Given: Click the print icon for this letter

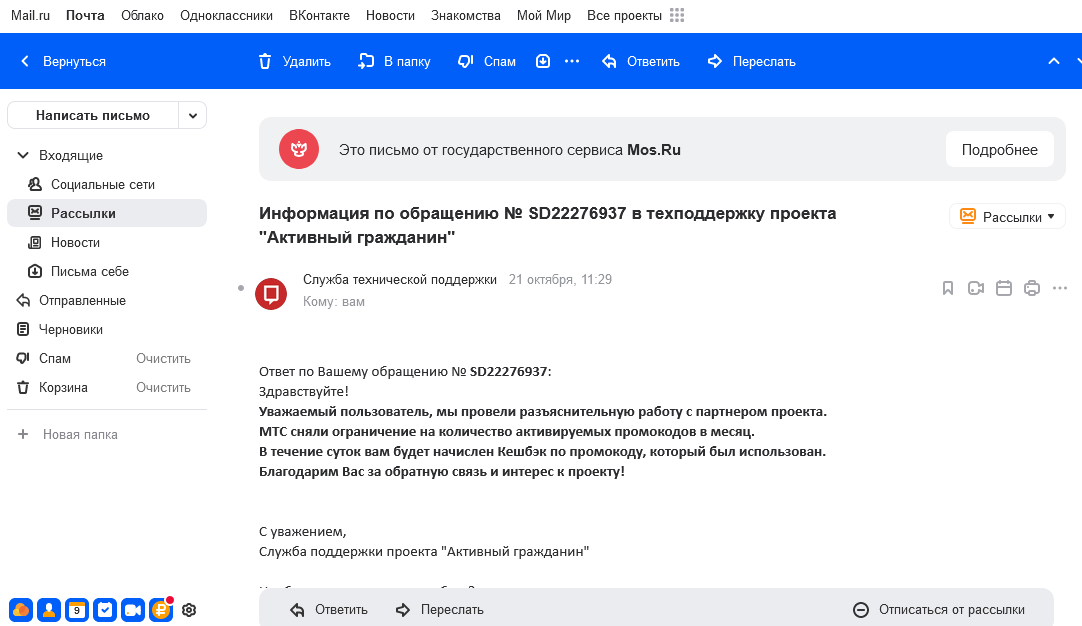Looking at the screenshot, I should coord(1032,288).
